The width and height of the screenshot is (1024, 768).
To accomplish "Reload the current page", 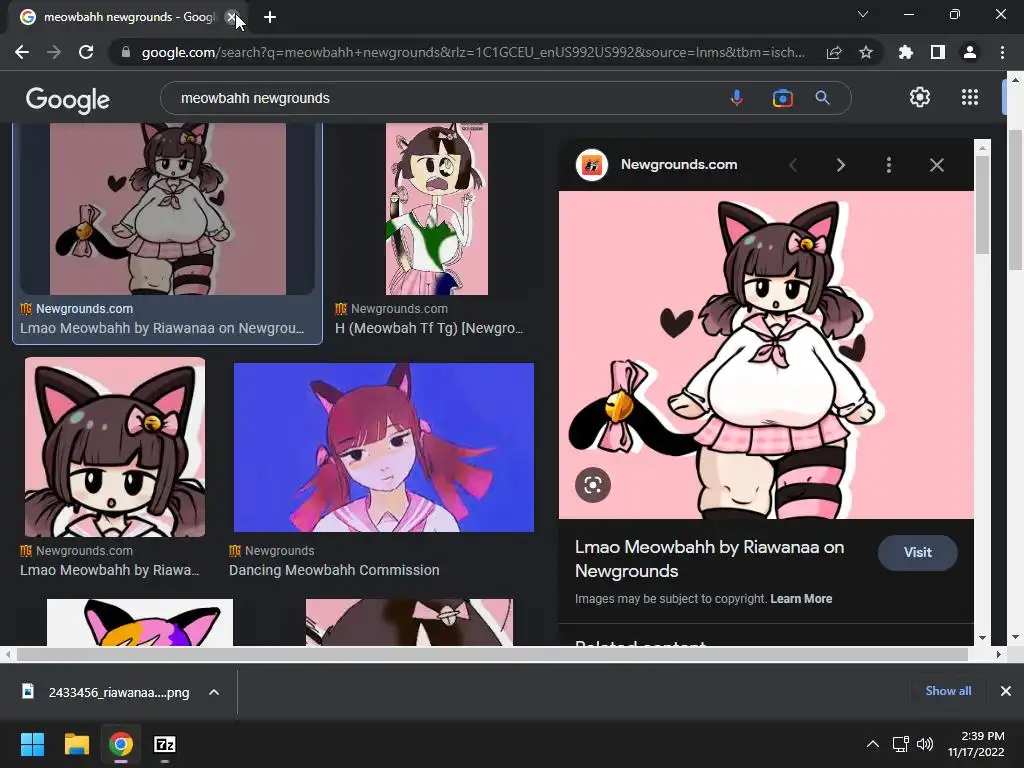I will (86, 52).
